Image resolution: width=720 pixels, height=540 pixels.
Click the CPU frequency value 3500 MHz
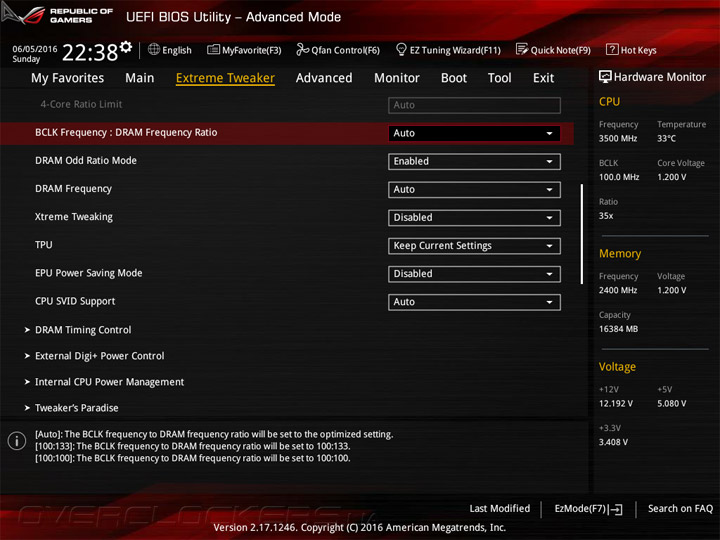pyautogui.click(x=618, y=138)
